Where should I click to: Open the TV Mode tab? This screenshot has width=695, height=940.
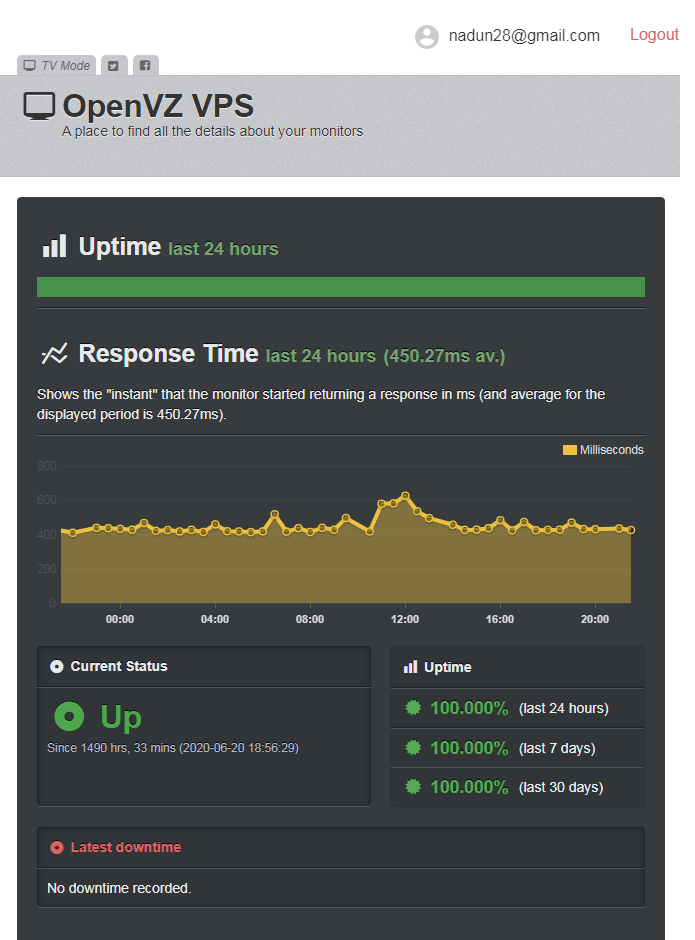coord(57,66)
